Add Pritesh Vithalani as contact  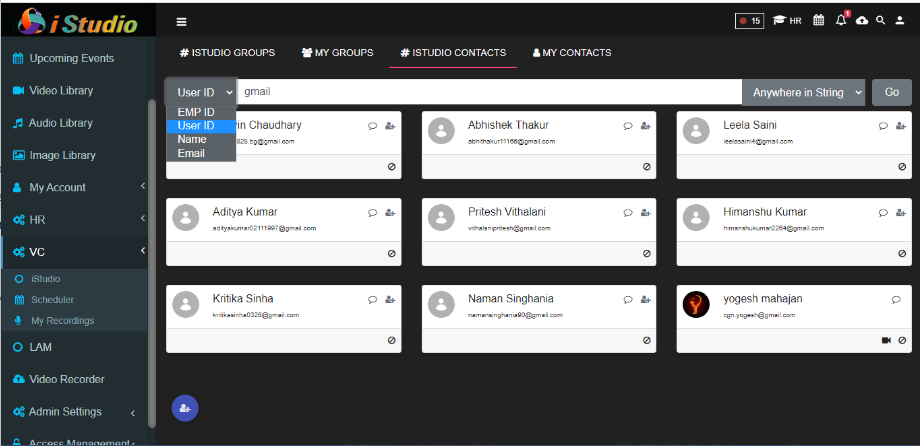coord(645,212)
